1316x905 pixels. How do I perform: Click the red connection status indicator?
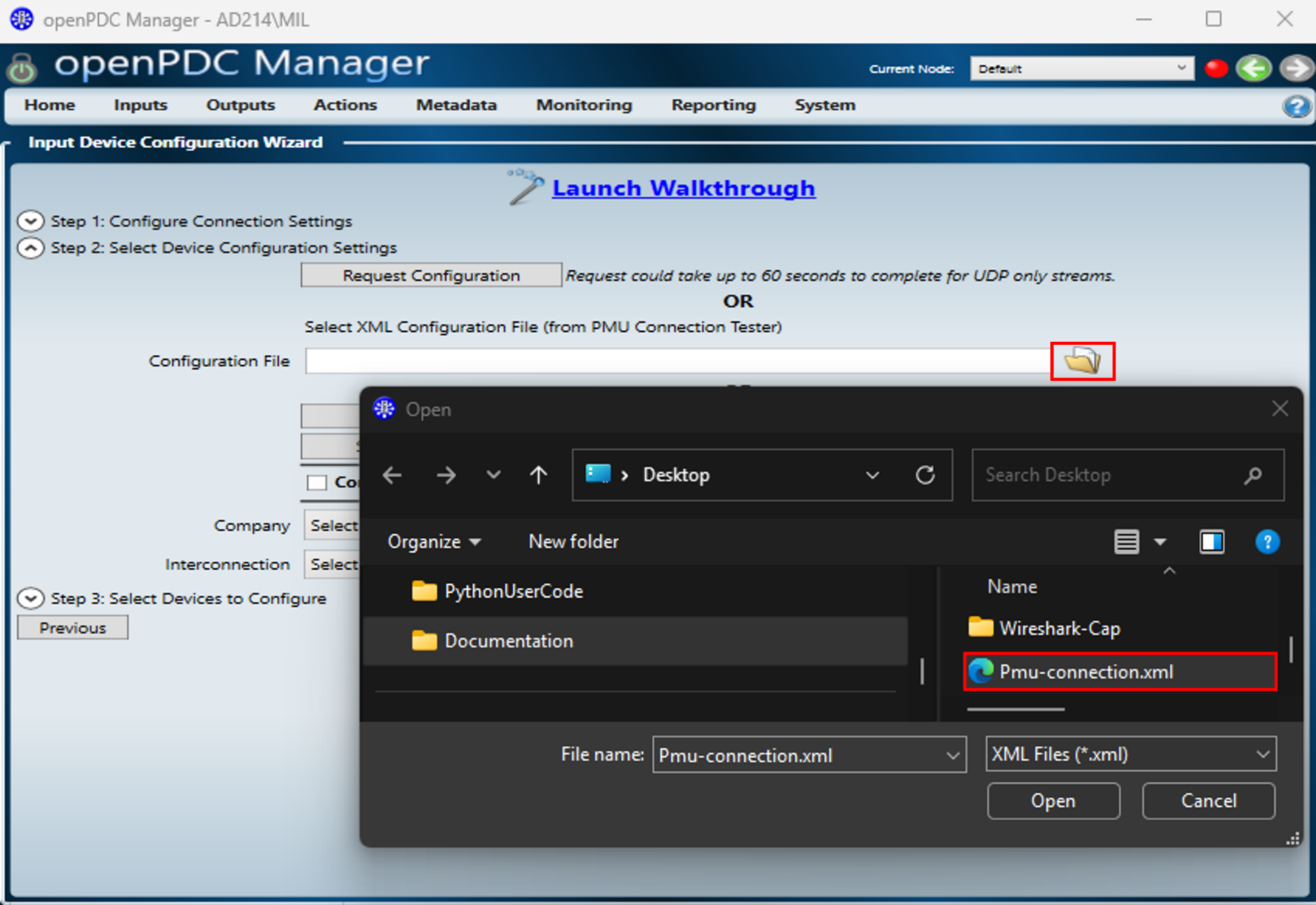1216,69
